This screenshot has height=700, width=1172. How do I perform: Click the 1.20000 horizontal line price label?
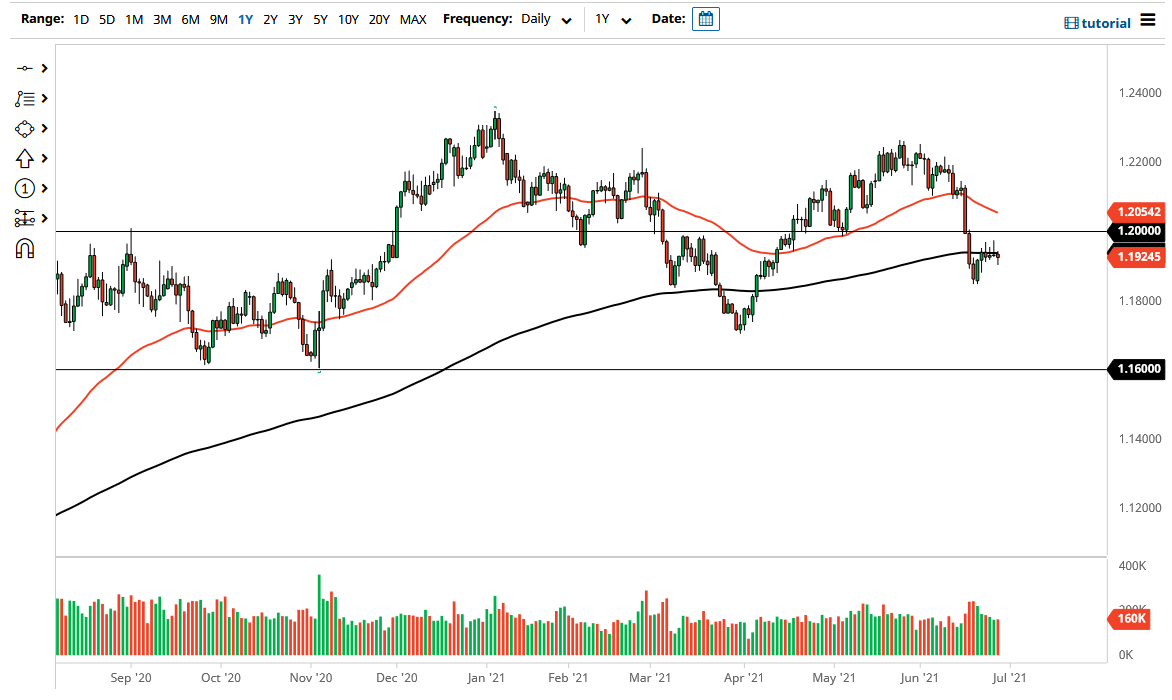click(x=1137, y=231)
